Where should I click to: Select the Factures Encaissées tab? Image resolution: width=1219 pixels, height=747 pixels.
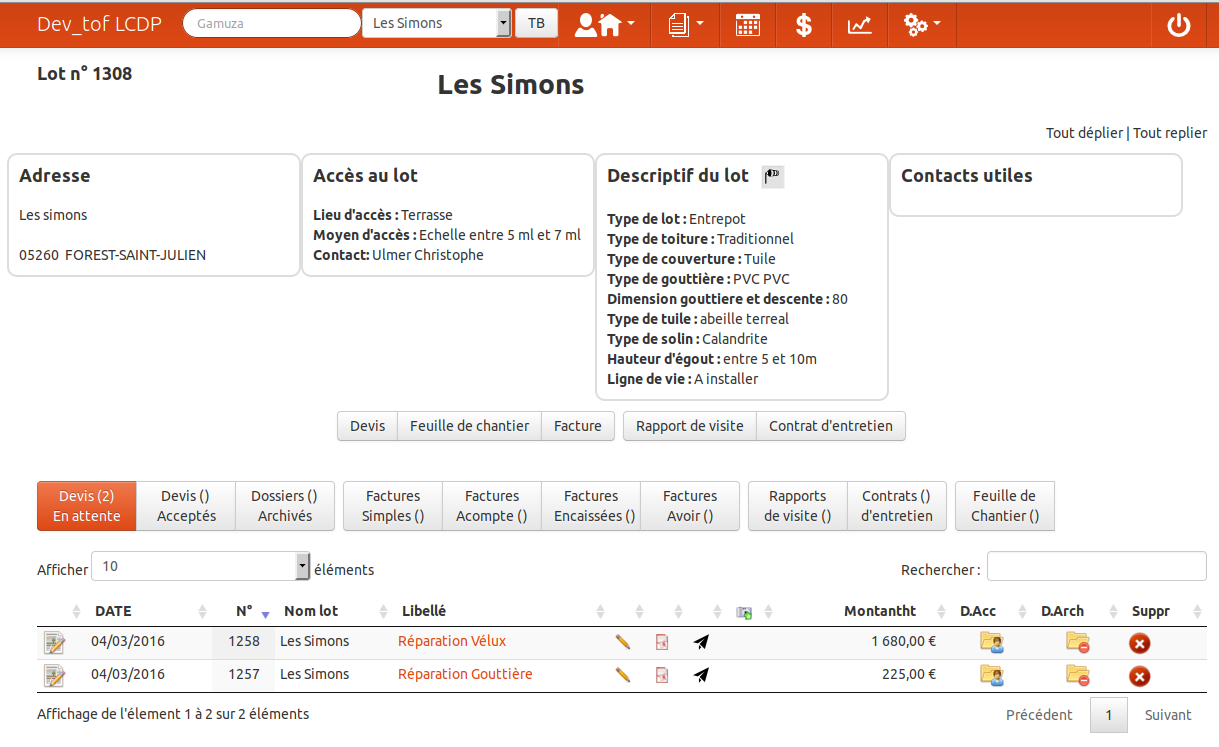click(590, 506)
